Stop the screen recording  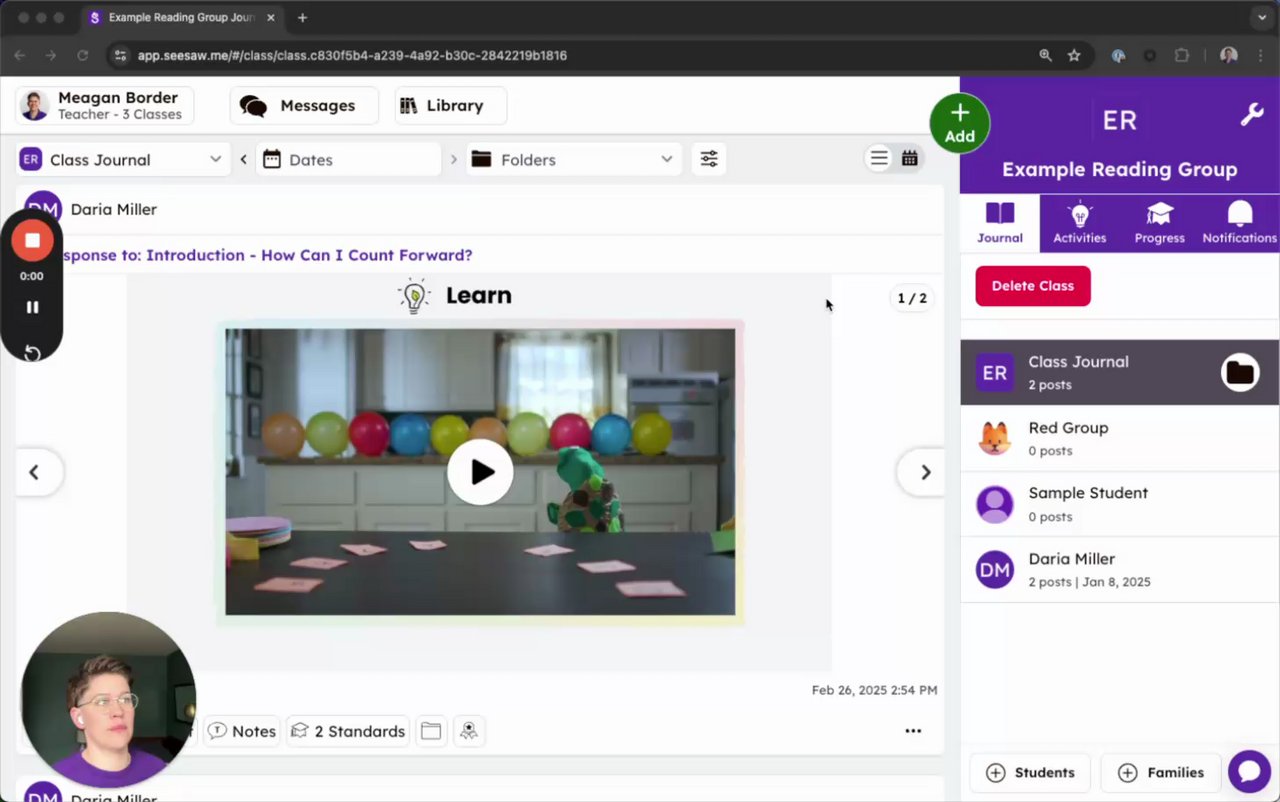pos(32,241)
